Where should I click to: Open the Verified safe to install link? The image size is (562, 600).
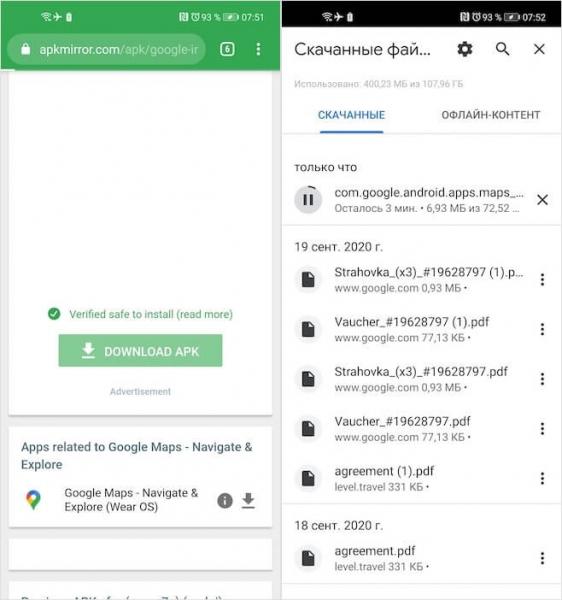151,314
